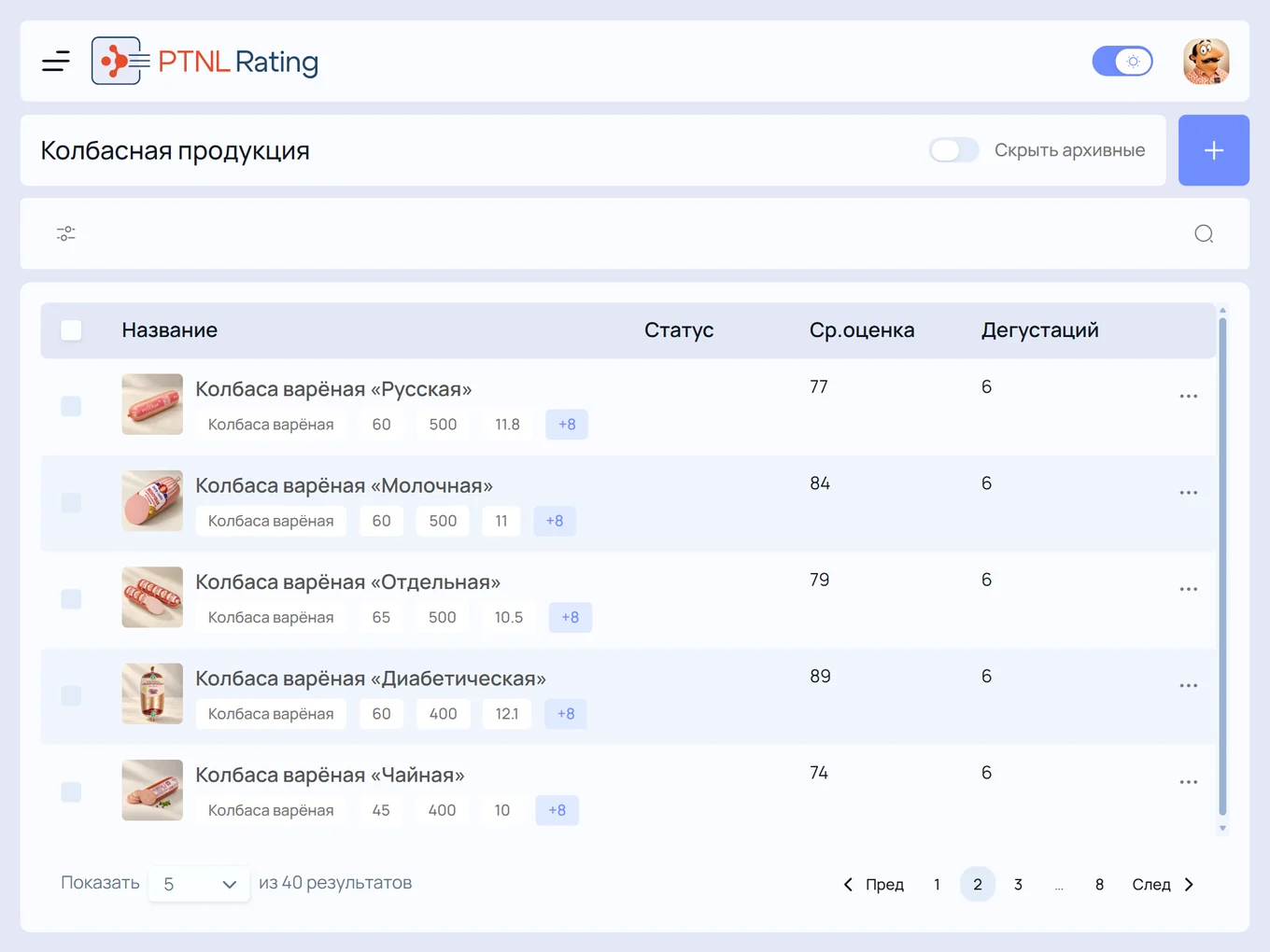The width and height of the screenshot is (1270, 952).
Task: Expand +8 tags on «Отдельная» row
Action: coord(571,617)
